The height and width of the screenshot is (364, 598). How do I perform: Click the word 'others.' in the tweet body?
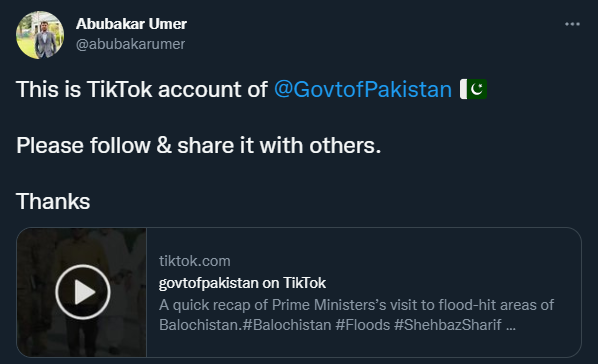coord(345,145)
